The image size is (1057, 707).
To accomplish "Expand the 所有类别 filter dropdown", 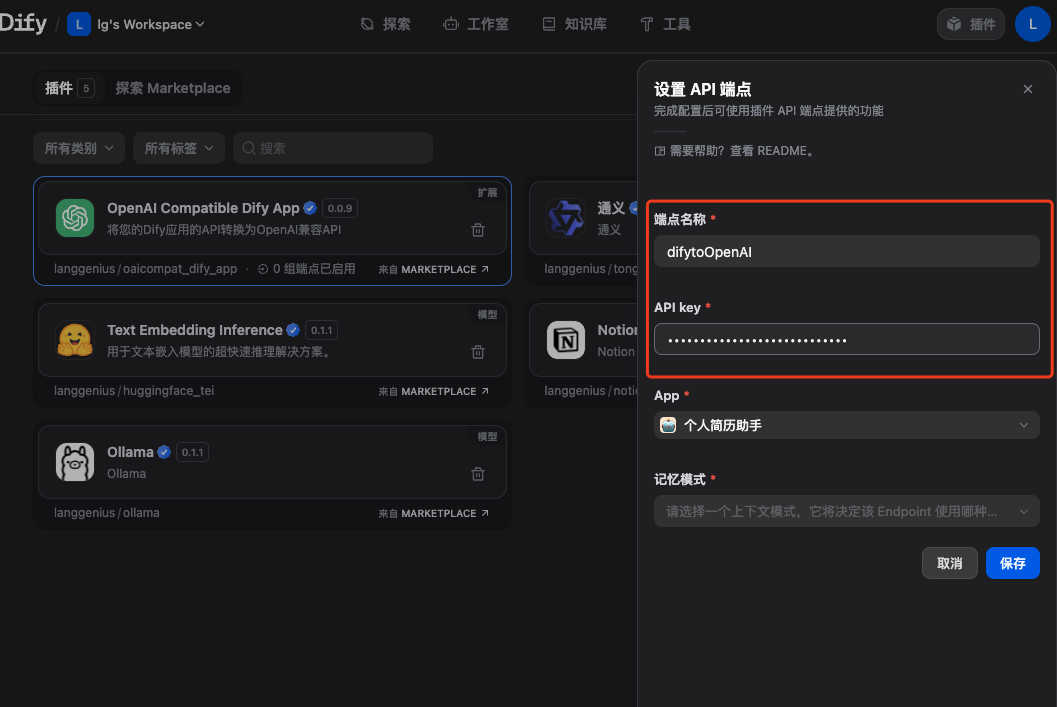I will click(x=79, y=148).
